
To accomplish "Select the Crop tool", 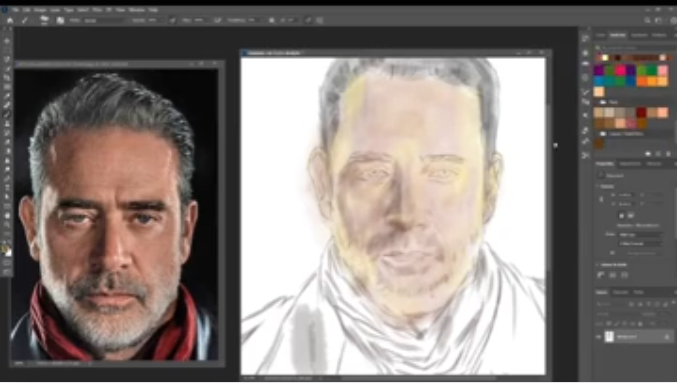I will click(6, 78).
